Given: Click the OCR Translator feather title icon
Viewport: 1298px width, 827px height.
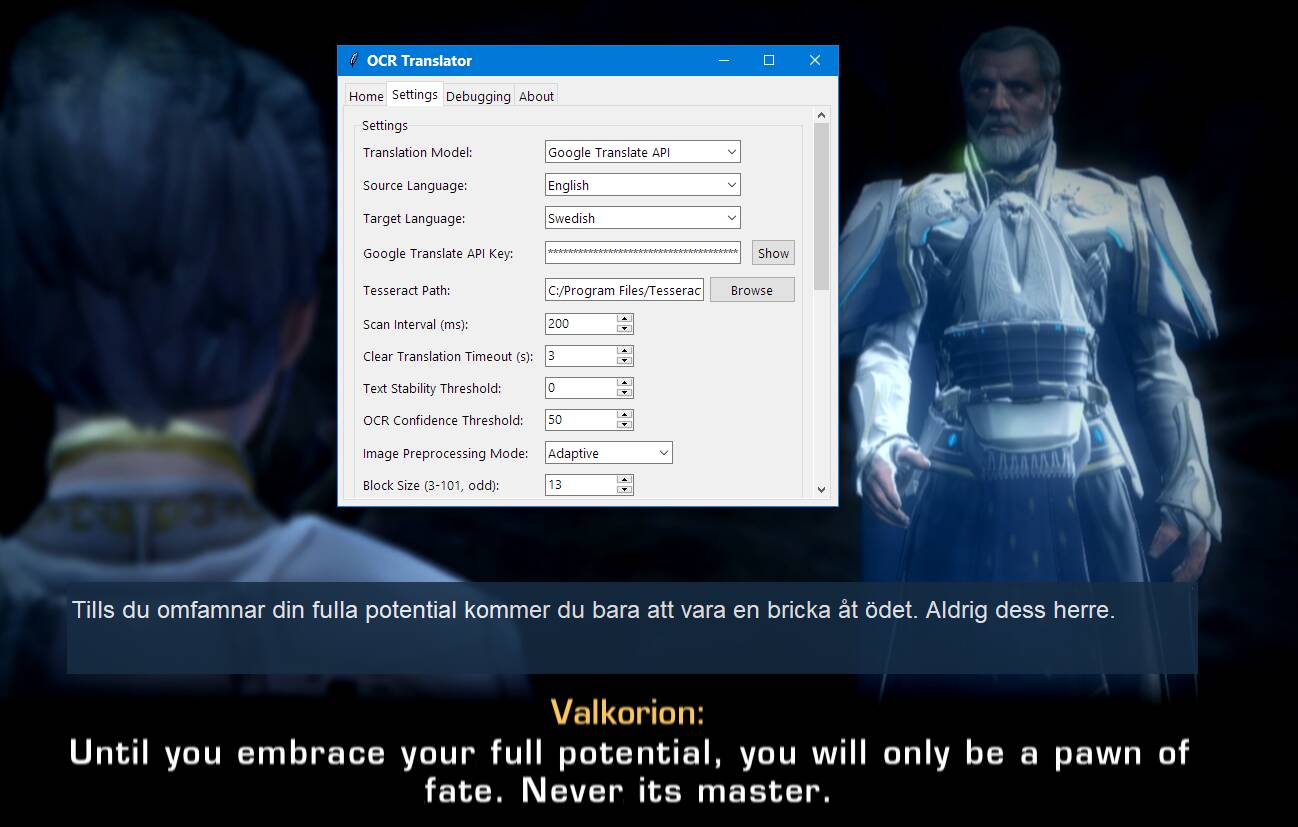Looking at the screenshot, I should point(352,60).
